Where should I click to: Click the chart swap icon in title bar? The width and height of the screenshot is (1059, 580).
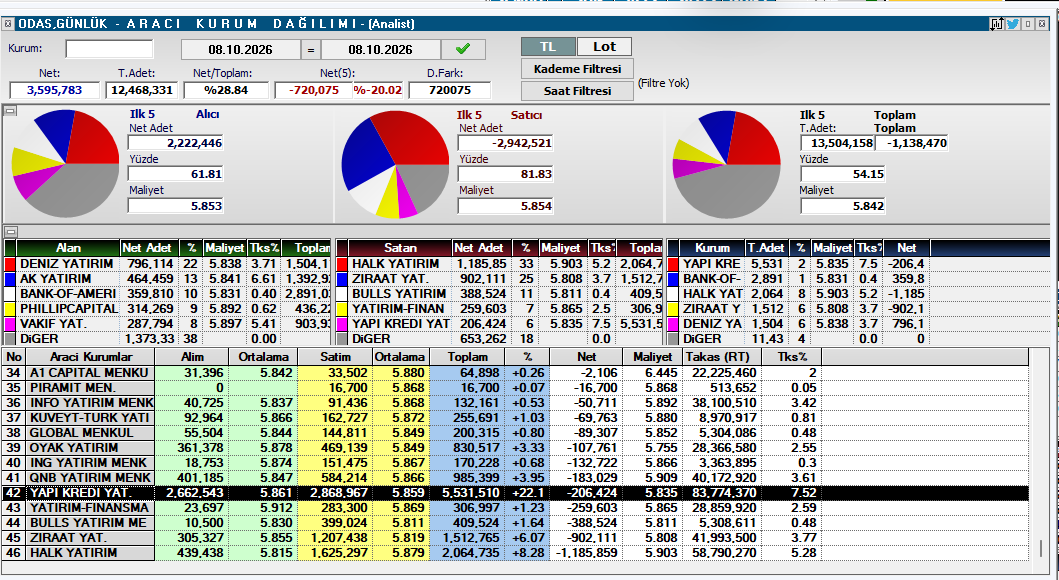pos(997,24)
